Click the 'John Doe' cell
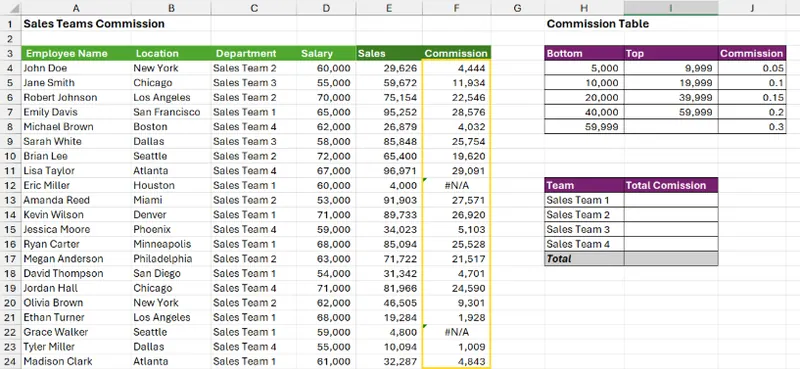This screenshot has width=800, height=369. pyautogui.click(x=76, y=68)
